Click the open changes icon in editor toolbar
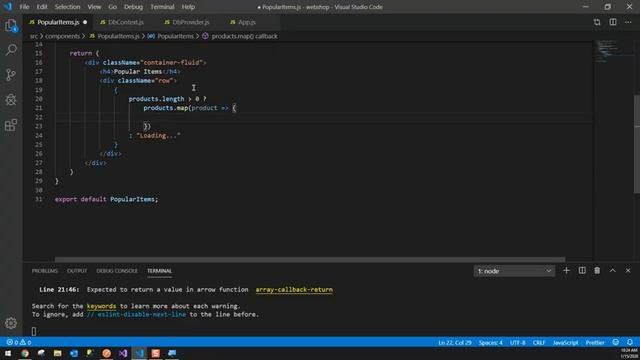 click(x=597, y=22)
